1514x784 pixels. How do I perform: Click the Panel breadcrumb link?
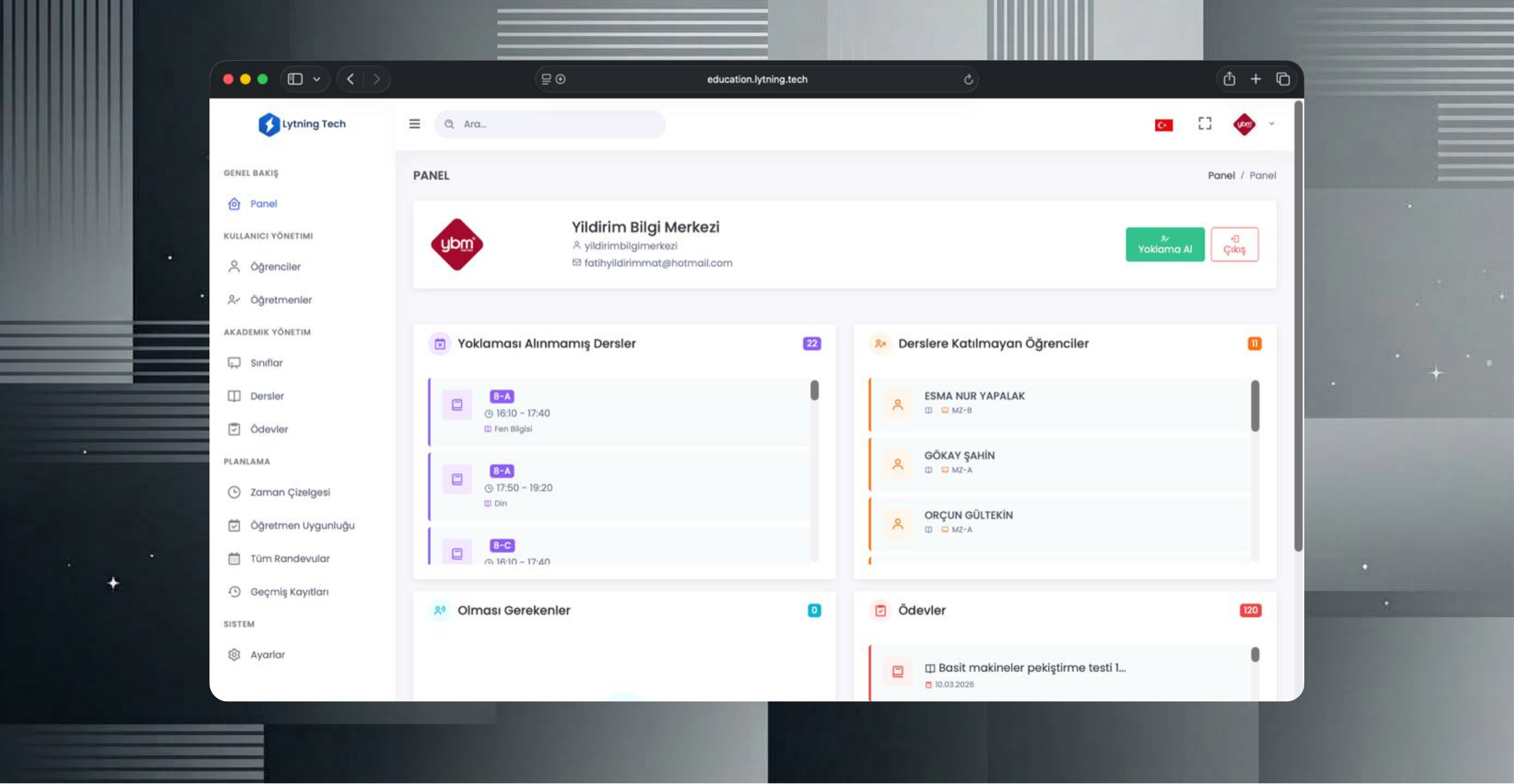pyautogui.click(x=1221, y=175)
